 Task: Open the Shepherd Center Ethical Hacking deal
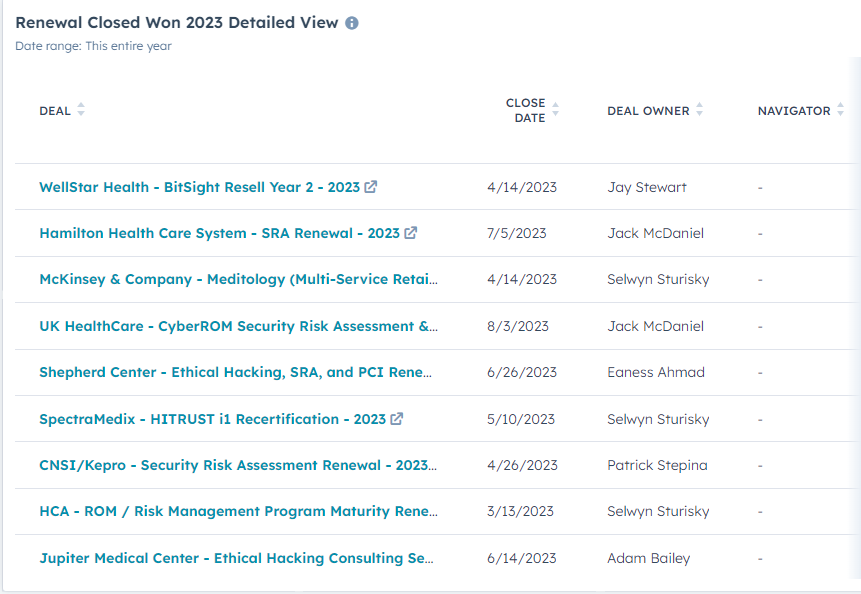pos(236,372)
